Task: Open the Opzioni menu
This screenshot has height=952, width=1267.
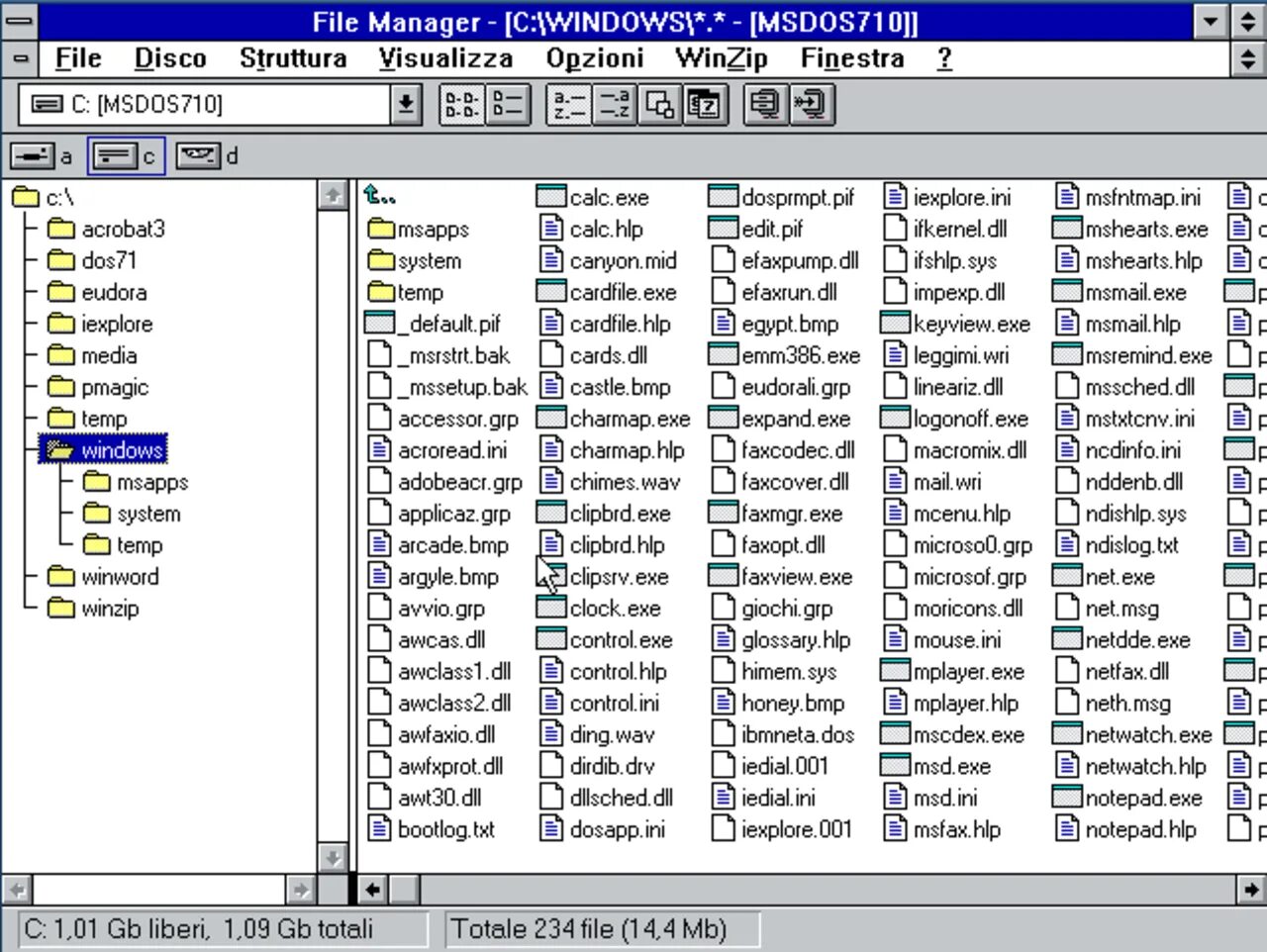Action: [x=595, y=58]
